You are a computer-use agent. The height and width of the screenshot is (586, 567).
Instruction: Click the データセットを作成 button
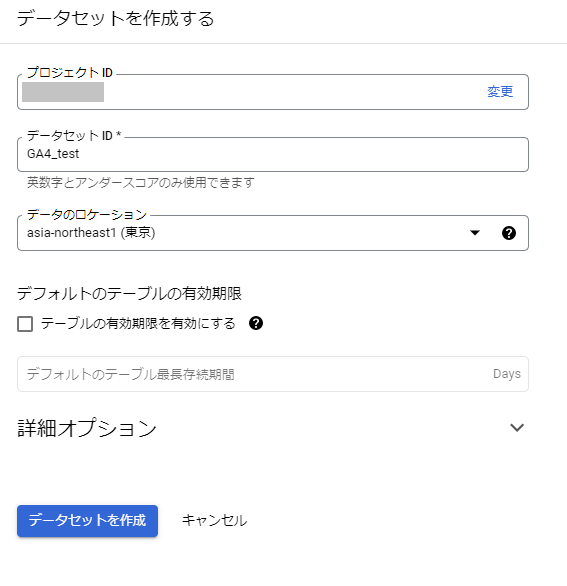[87, 521]
